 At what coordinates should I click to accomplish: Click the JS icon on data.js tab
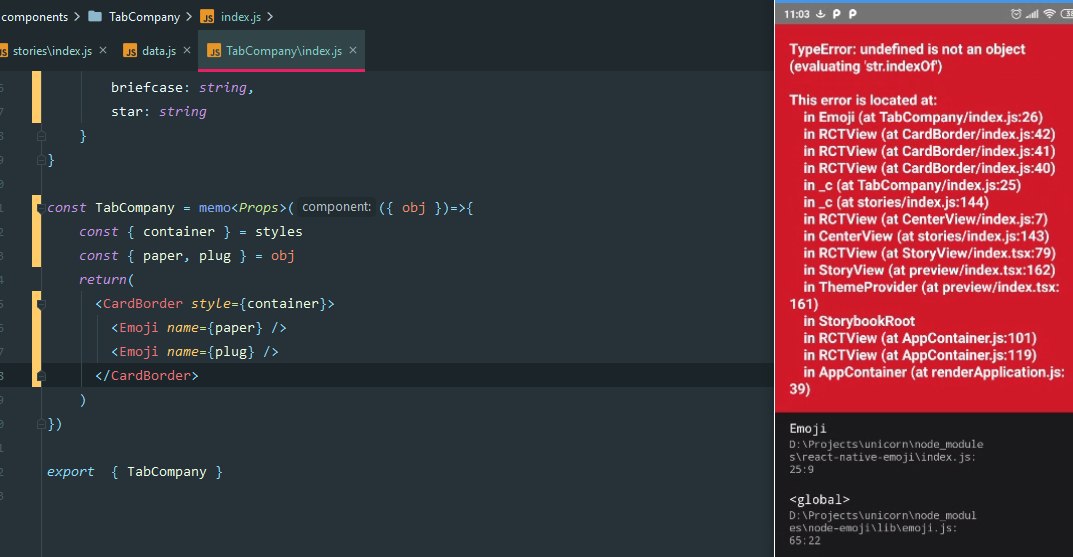pos(130,51)
